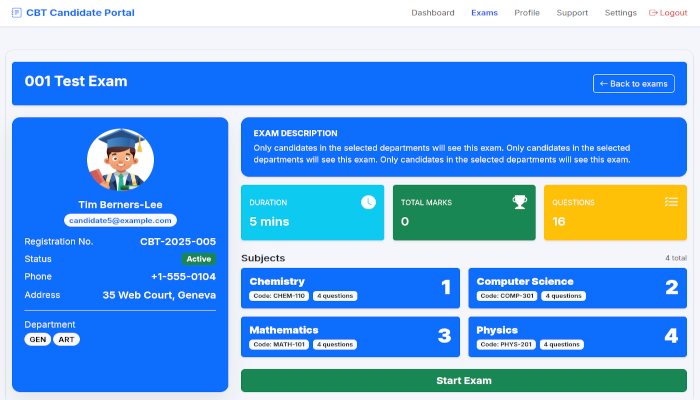
Task: Log out using the Logout link
Action: pos(668,13)
